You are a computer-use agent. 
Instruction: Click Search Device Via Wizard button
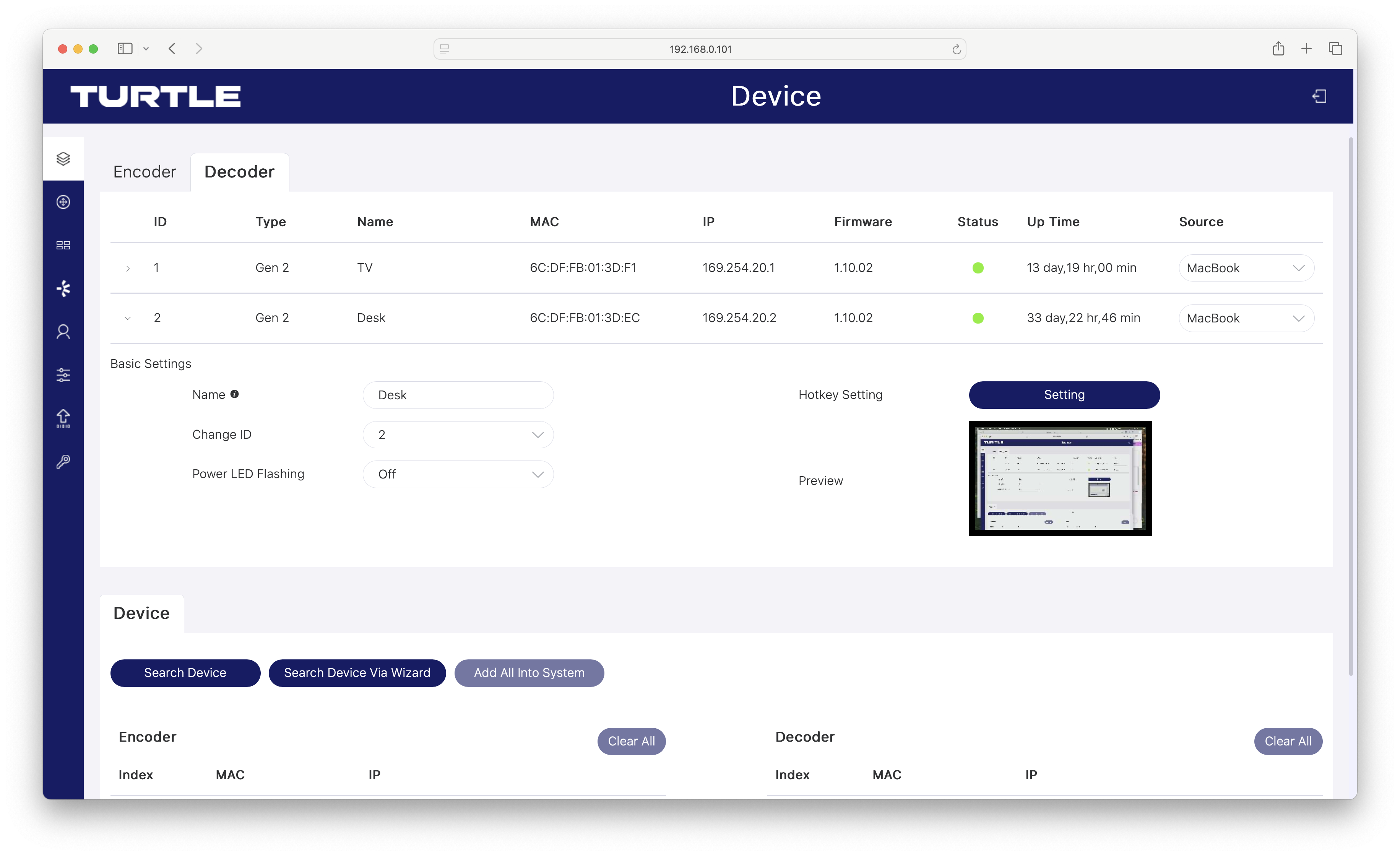(x=357, y=672)
